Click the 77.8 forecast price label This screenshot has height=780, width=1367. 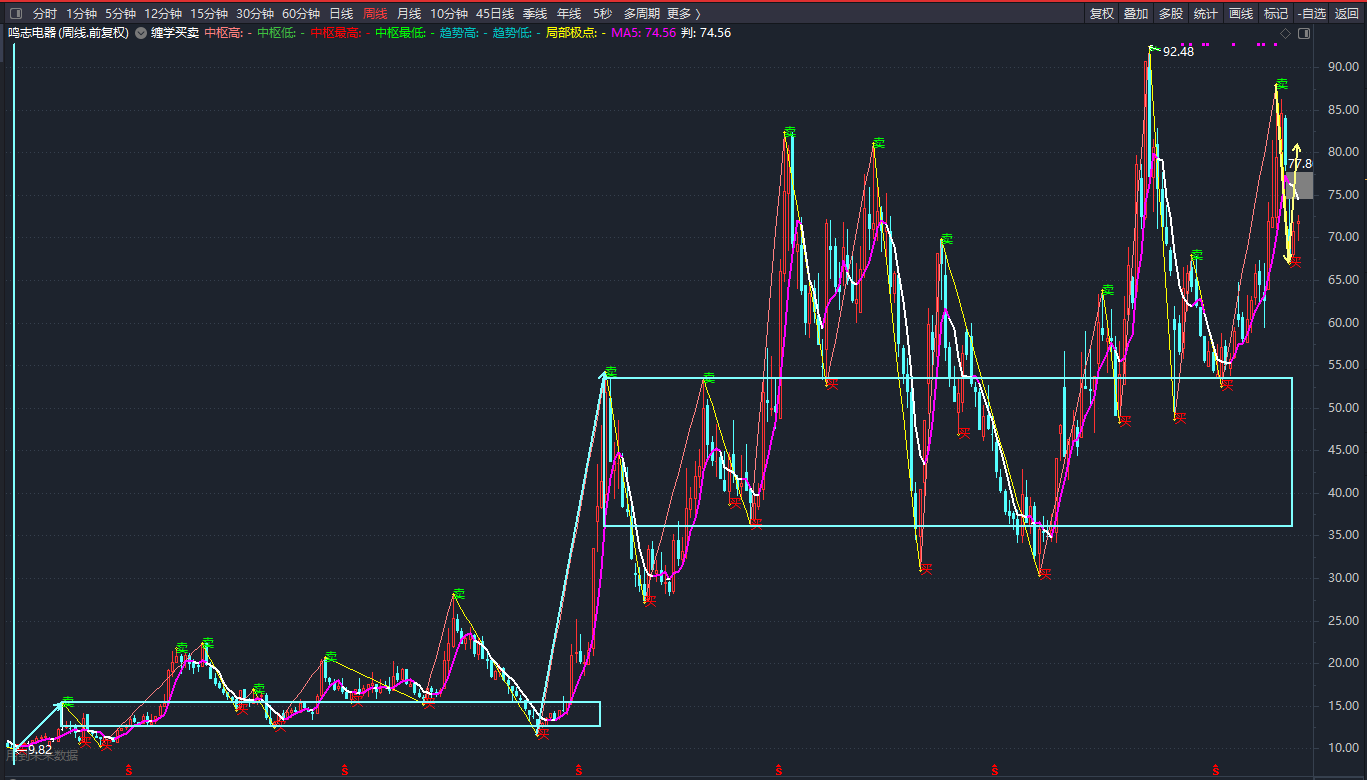1300,164
